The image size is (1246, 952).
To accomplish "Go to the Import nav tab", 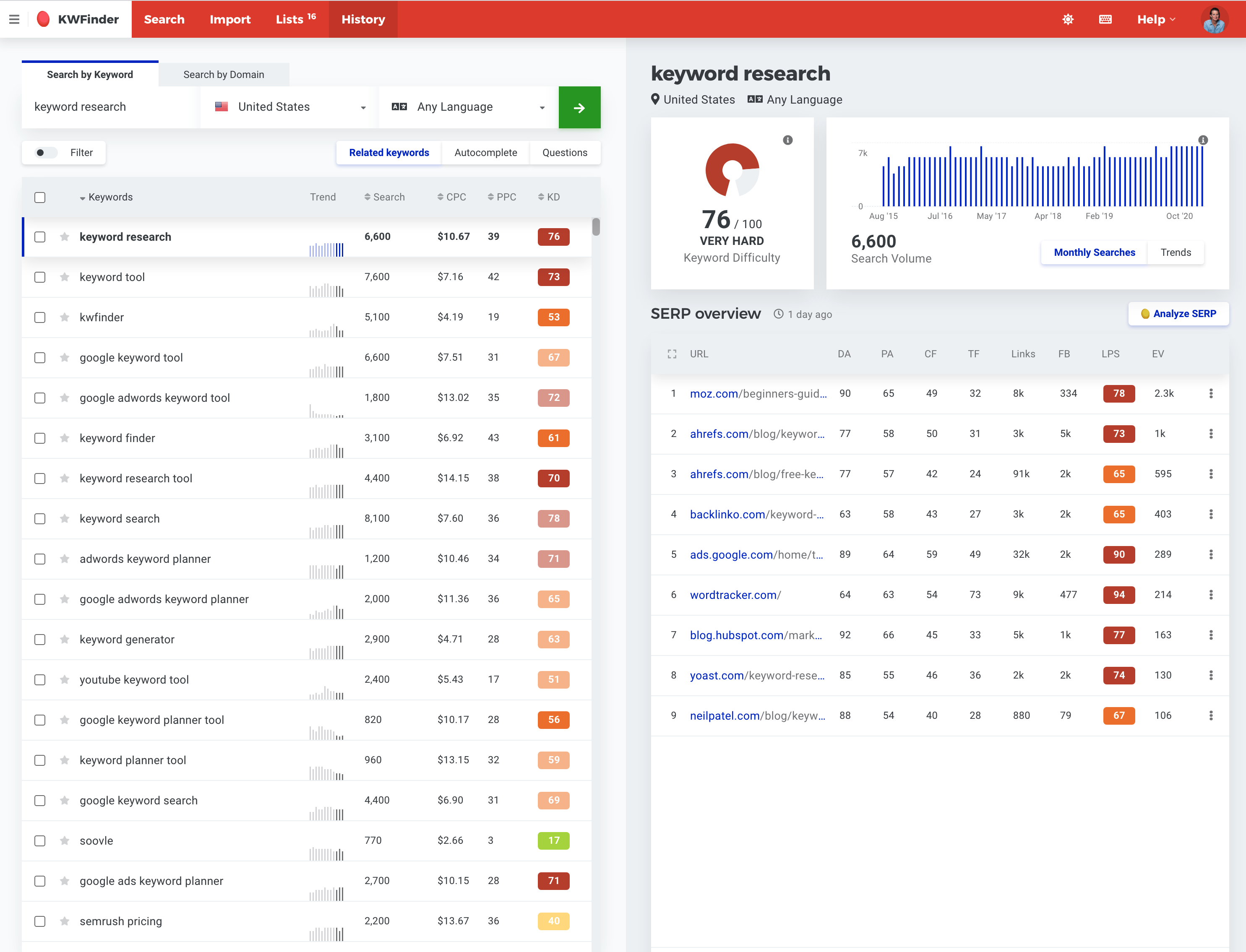I will 230,19.
